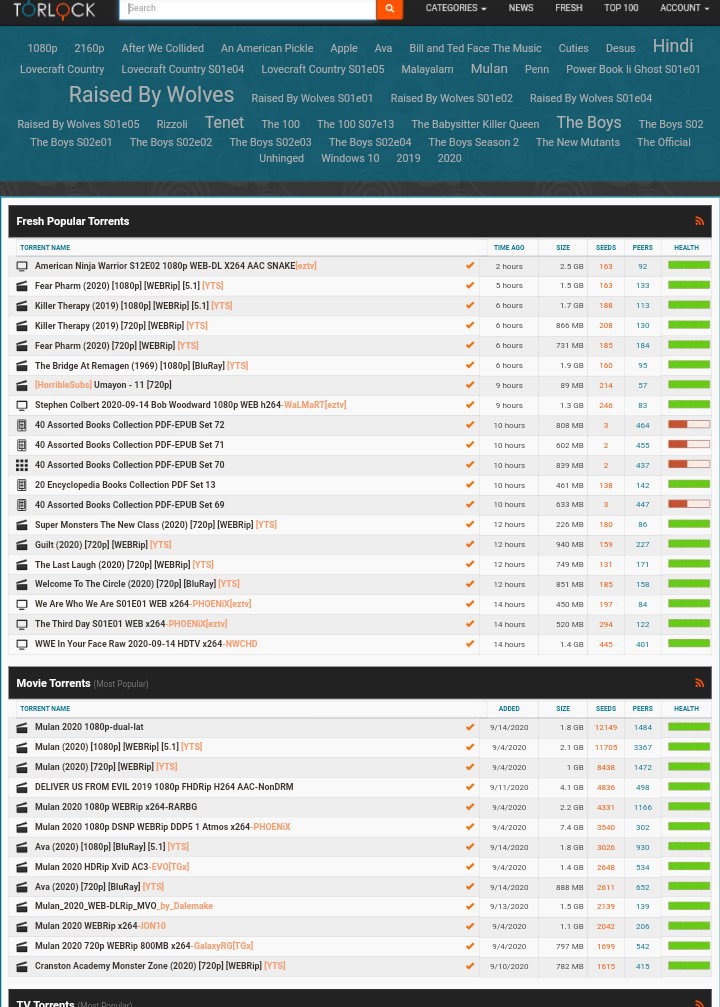Open Super Monsters The New Class torrent
The width and height of the screenshot is (720, 1007).
point(155,525)
